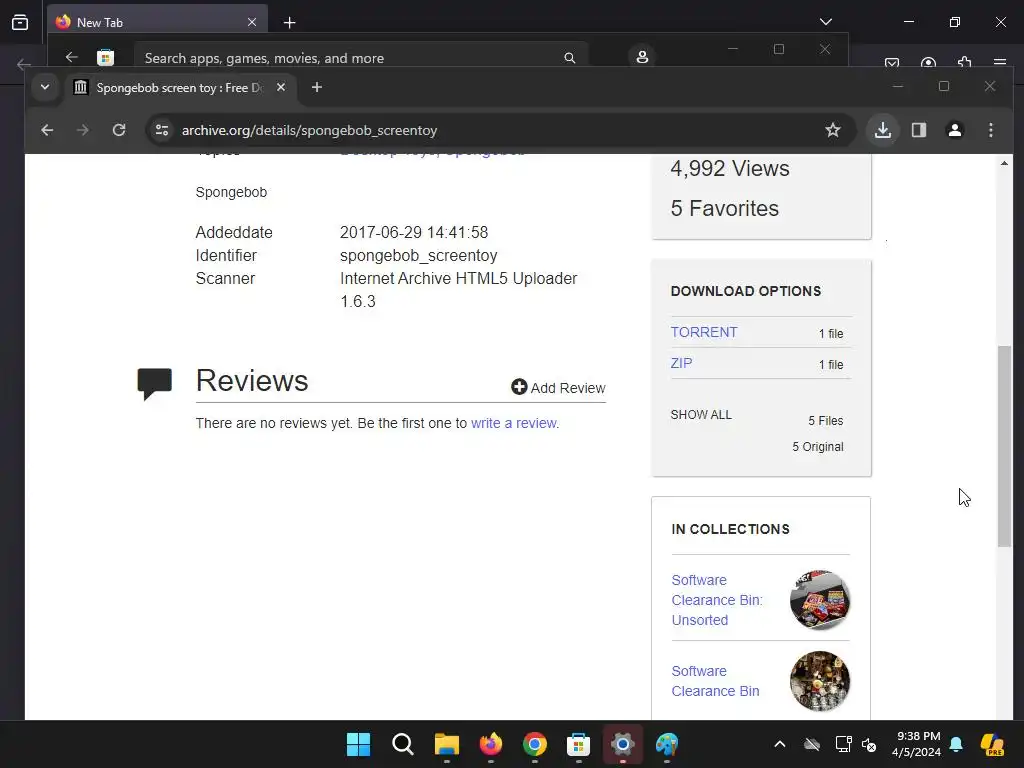
Task: Download the TORRENT file
Action: (704, 332)
